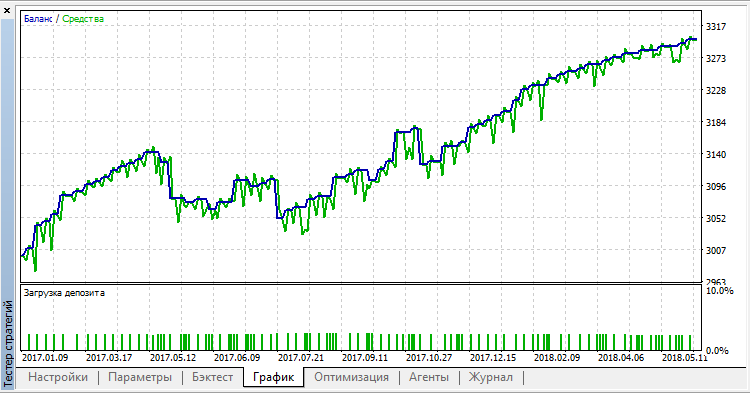Click the 2017.12.15 date label

point(493,358)
